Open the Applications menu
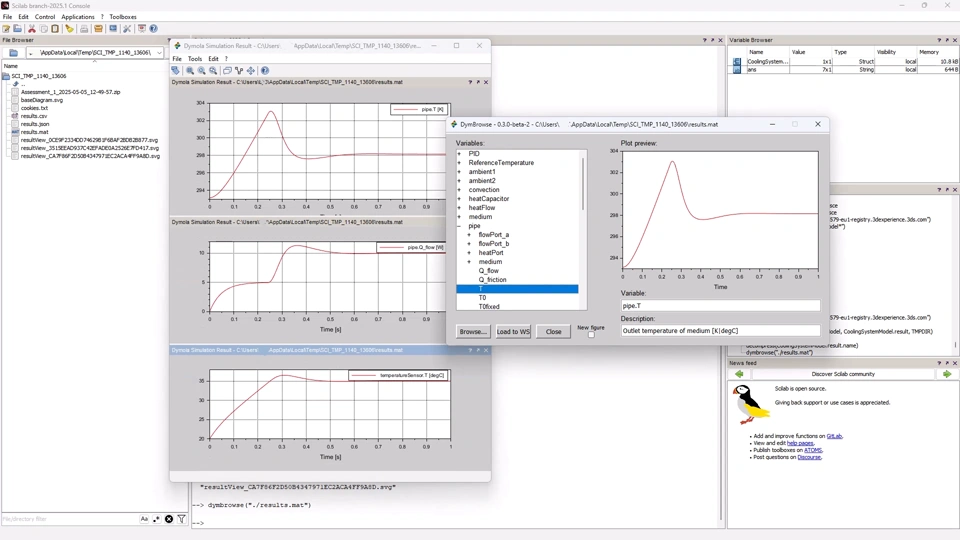 coord(78,17)
